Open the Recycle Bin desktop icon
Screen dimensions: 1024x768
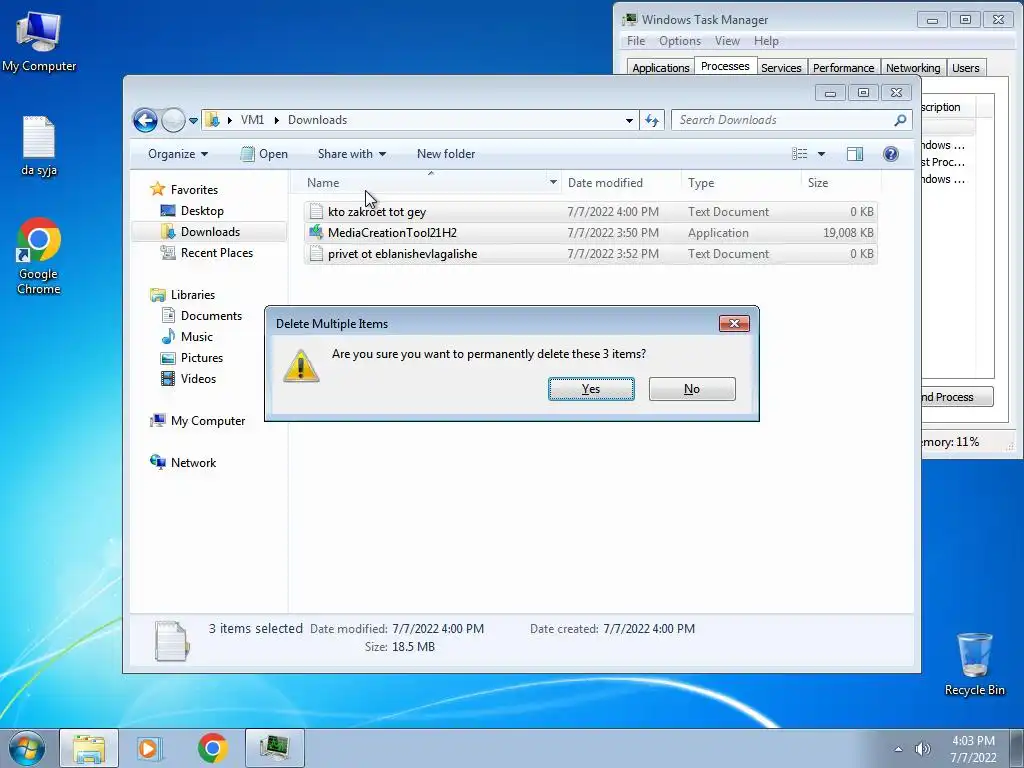point(974,664)
